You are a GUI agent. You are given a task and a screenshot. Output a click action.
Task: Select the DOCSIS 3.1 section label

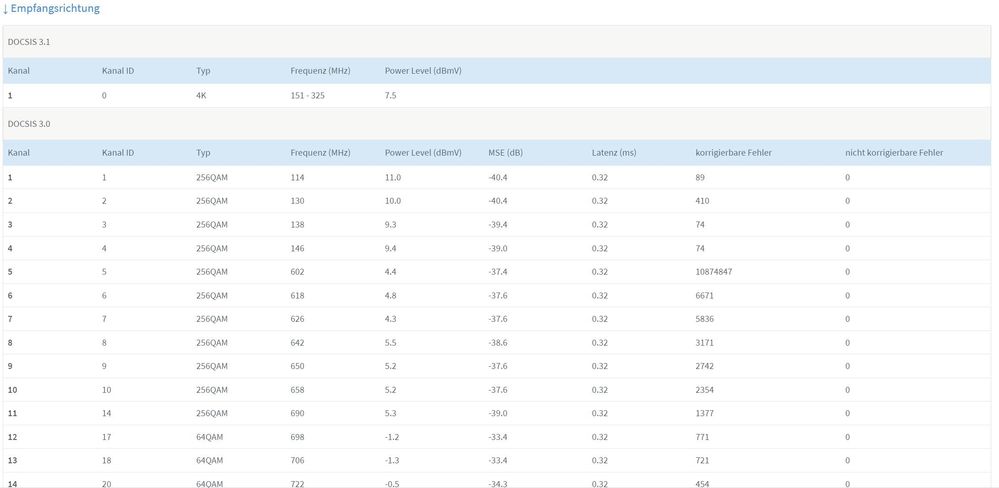point(29,41)
